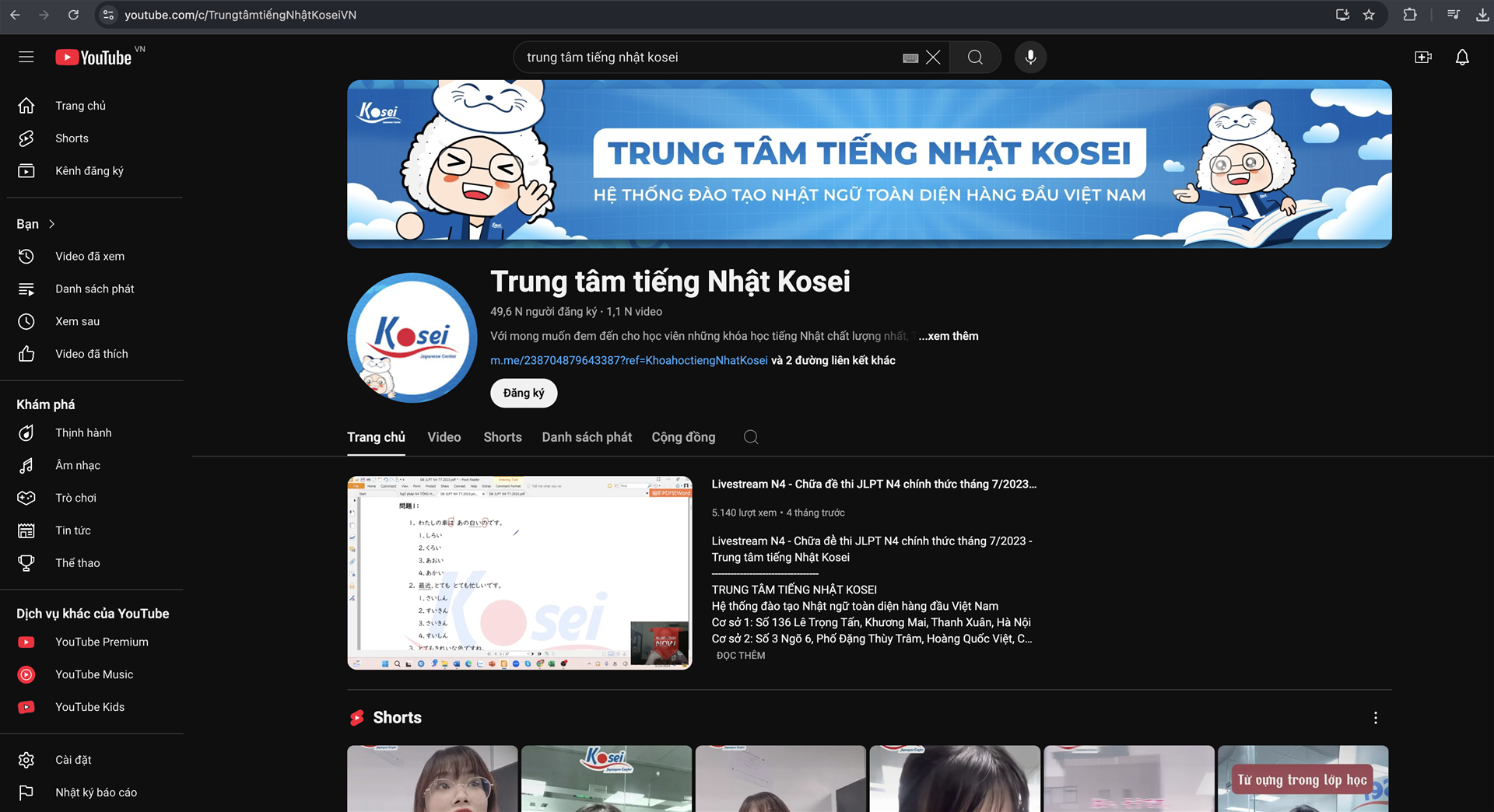Image resolution: width=1494 pixels, height=812 pixels.
Task: Open the Create video icon
Action: pyautogui.click(x=1423, y=57)
